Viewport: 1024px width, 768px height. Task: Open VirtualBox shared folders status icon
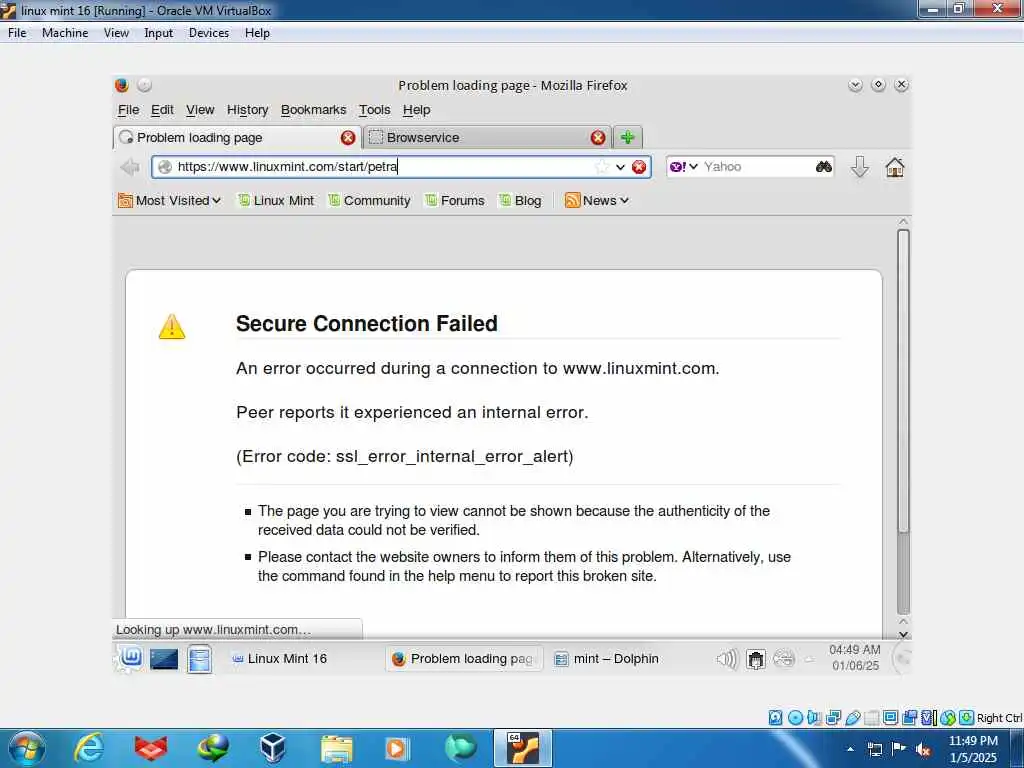(x=872, y=718)
